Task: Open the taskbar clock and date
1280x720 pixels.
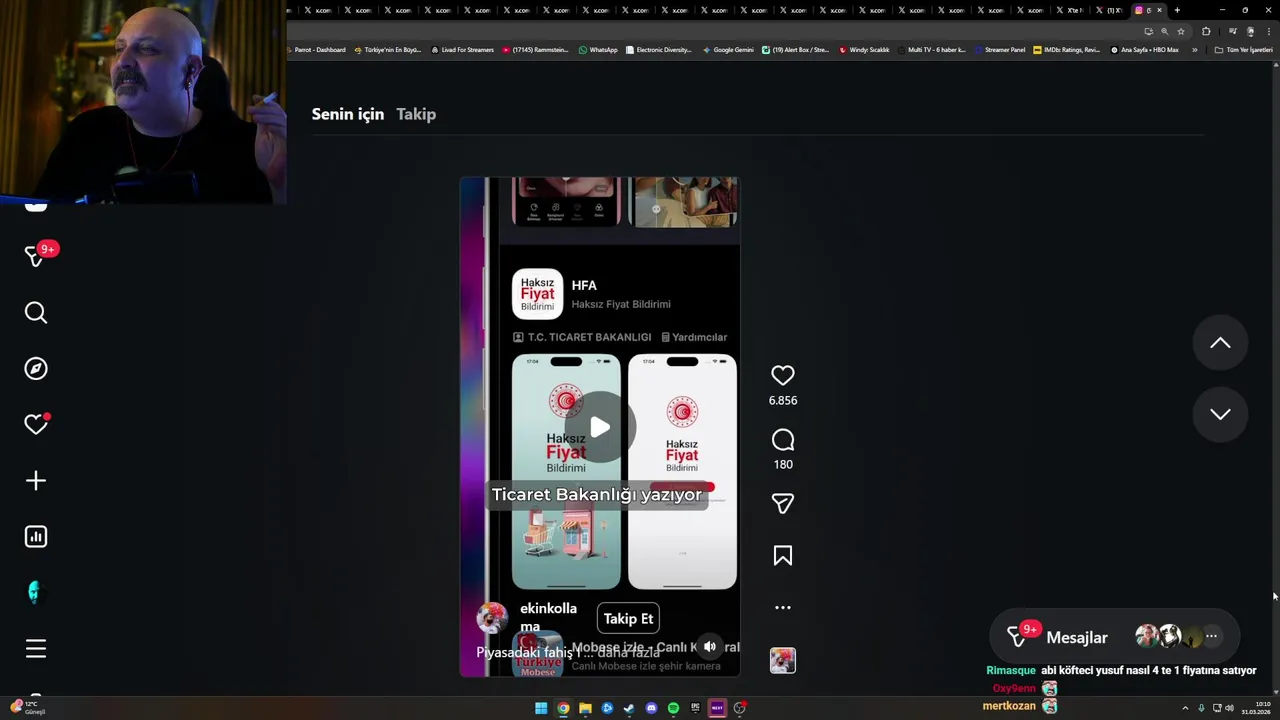Action: tap(1256, 708)
